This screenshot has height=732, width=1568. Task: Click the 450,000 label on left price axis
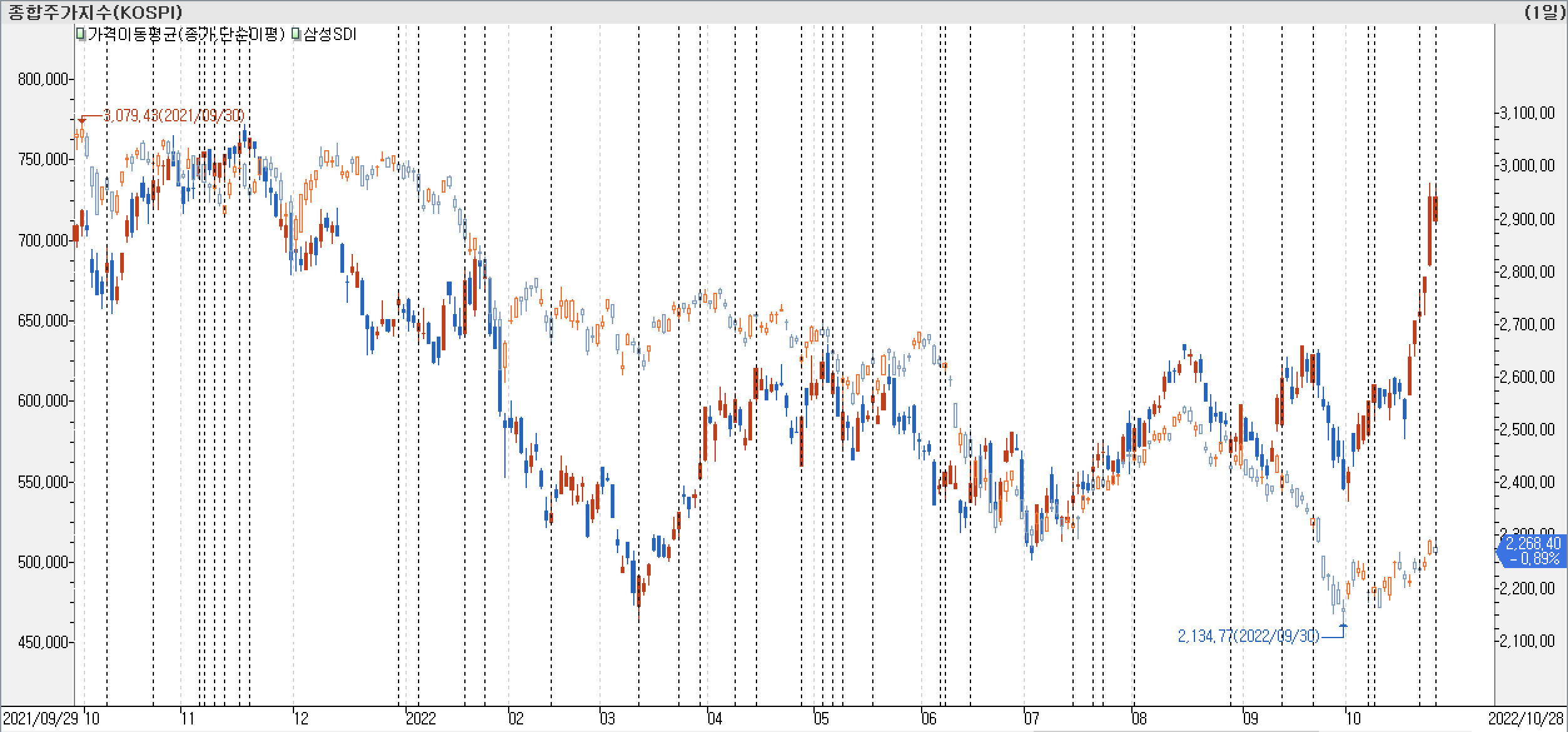point(43,643)
